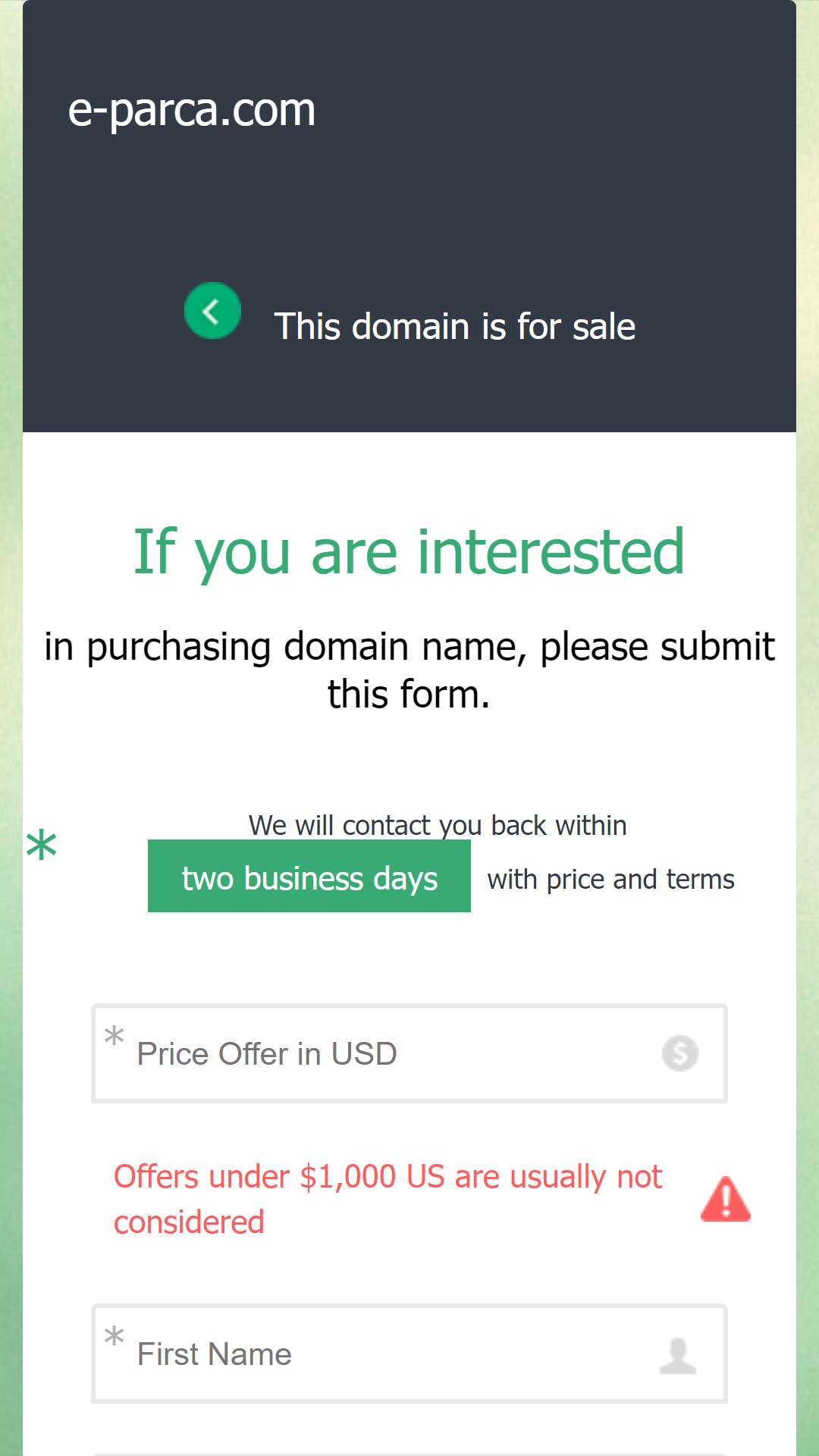This screenshot has height=1456, width=819.
Task: Click the required asterisk in First Name field
Action: (115, 1335)
